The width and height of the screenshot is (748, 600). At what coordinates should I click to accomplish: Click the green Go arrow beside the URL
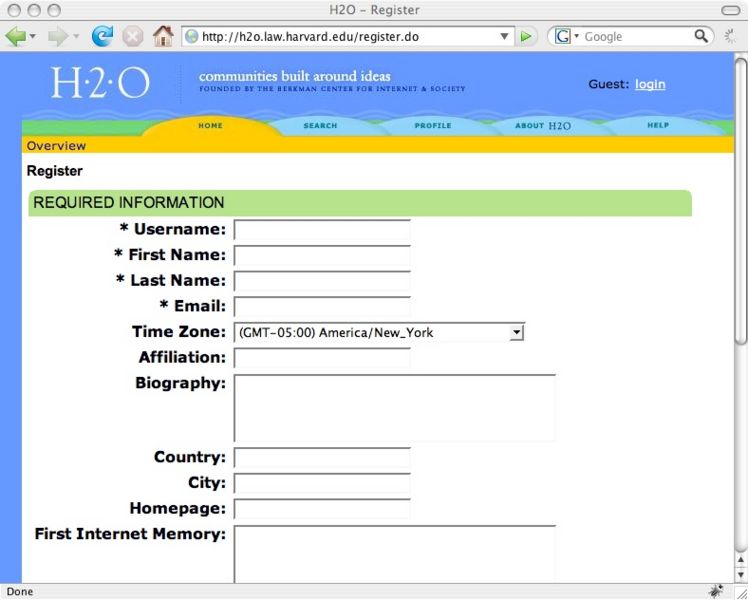tap(527, 36)
